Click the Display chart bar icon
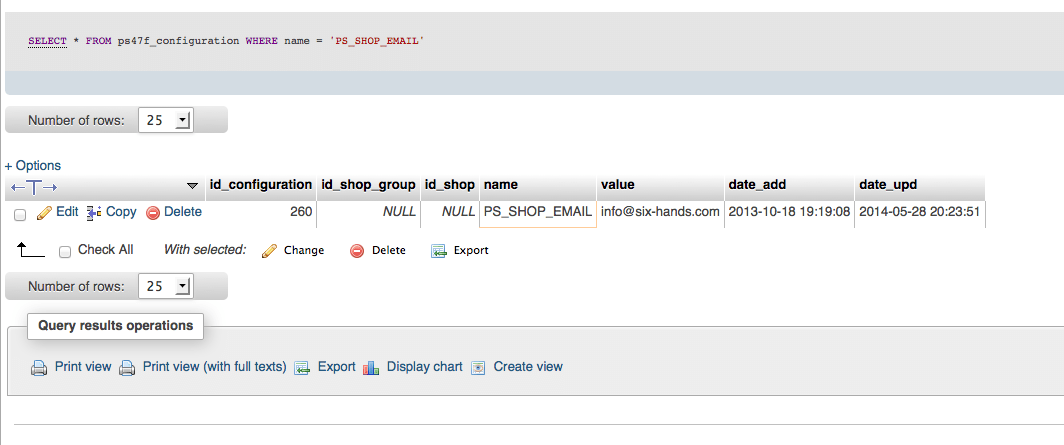This screenshot has height=445, width=1064. [x=370, y=368]
